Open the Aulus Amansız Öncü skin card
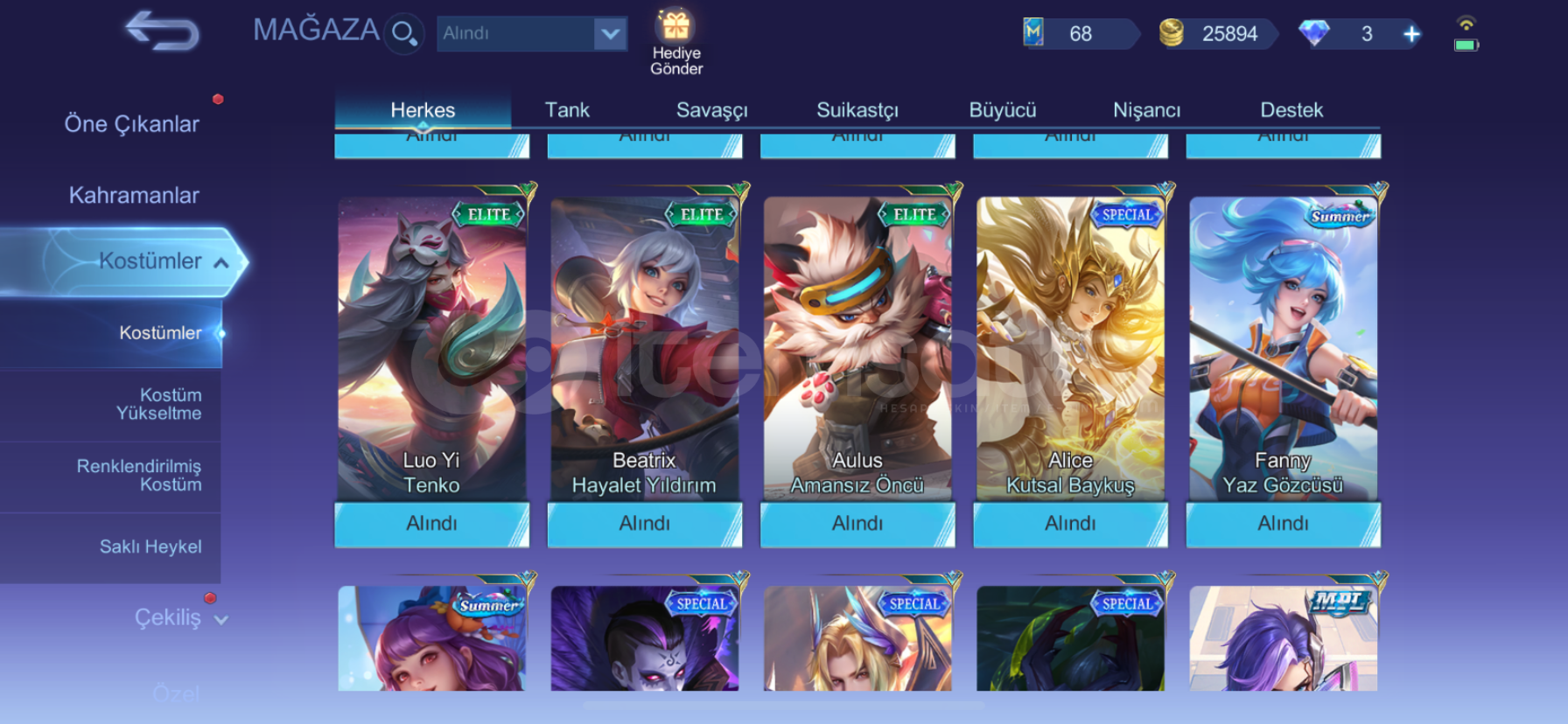The height and width of the screenshot is (724, 1568). [x=857, y=348]
